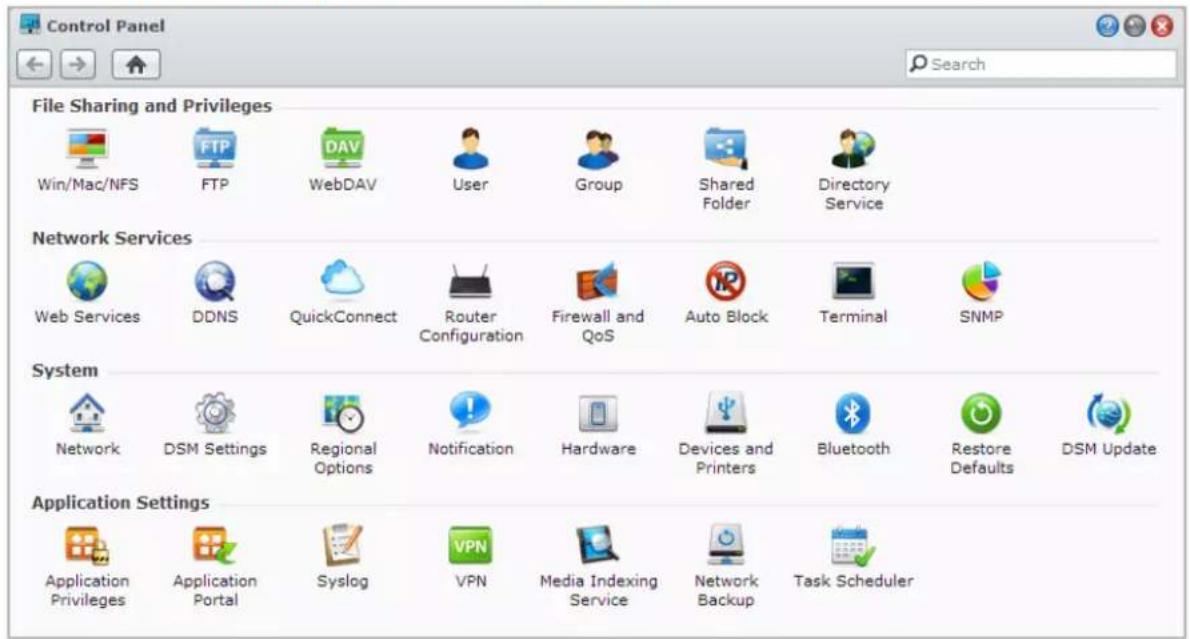Click the Control Panel window title
The width and height of the screenshot is (1190, 639).
tap(105, 26)
